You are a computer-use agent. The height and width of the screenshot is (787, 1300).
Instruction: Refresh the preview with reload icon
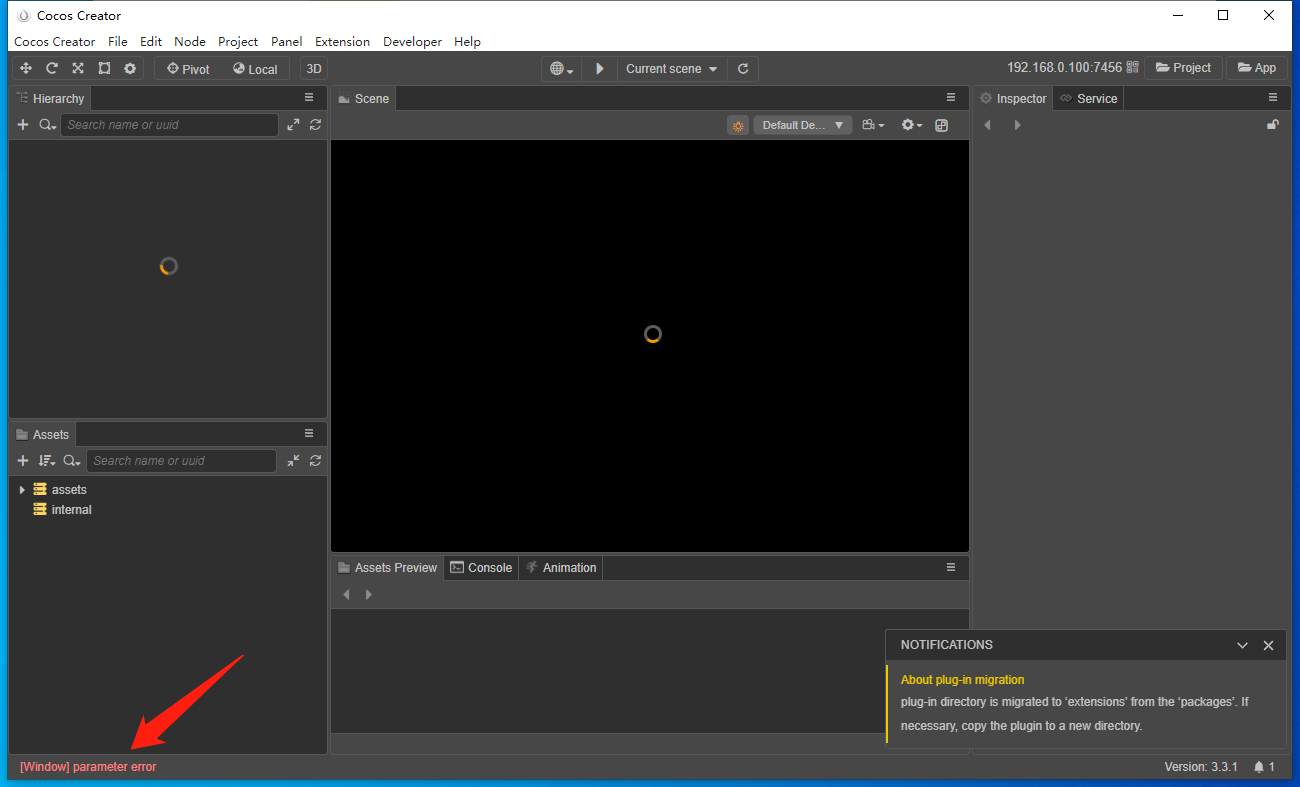[743, 68]
